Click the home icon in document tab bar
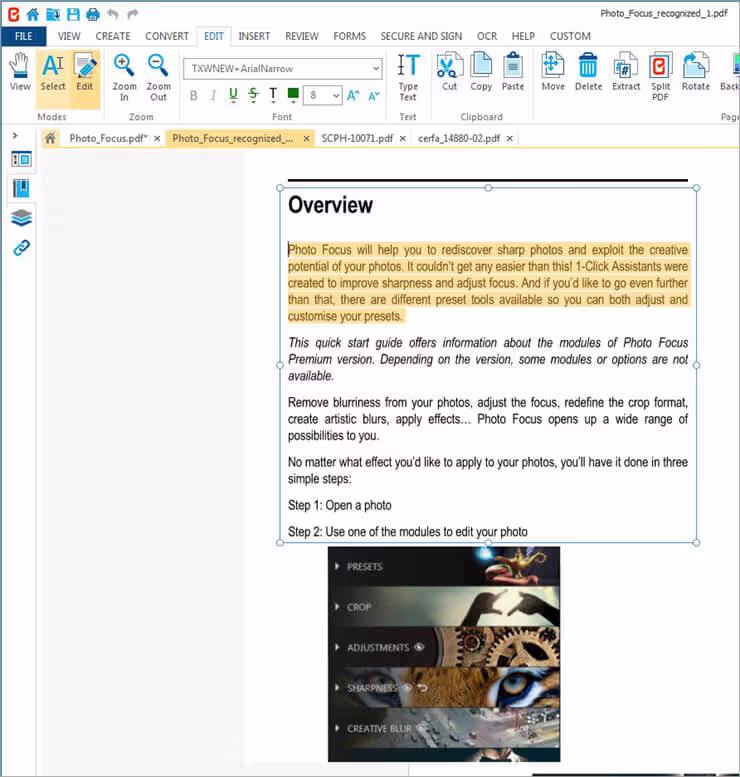Screen dimensions: 740x777 pyautogui.click(x=50, y=138)
